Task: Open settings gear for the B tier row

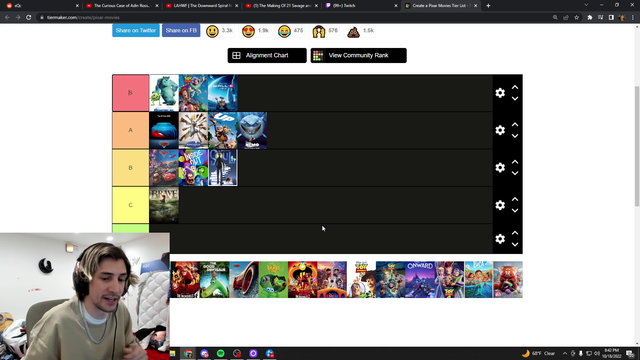Action: [x=500, y=167]
